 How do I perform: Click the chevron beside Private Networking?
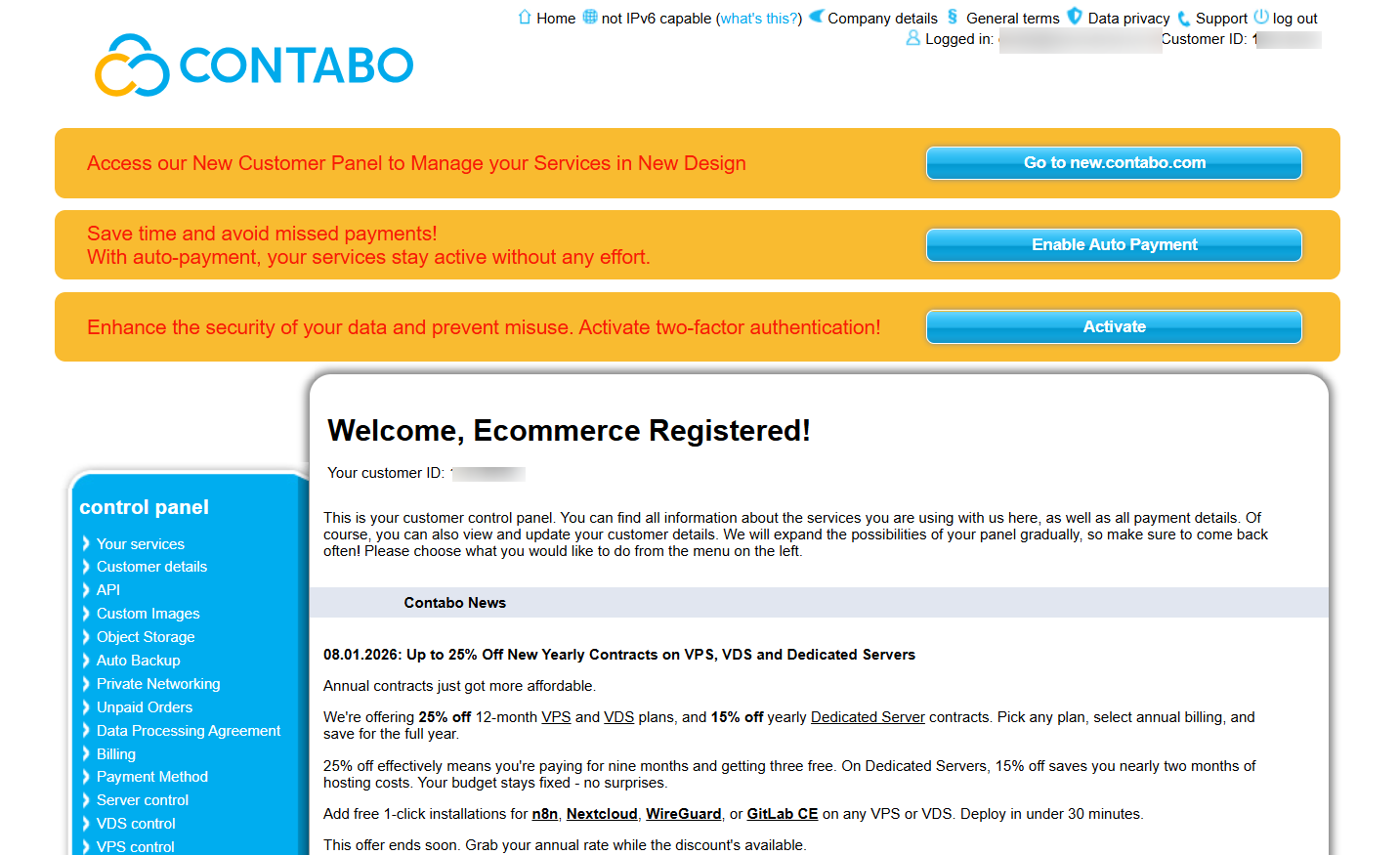[86, 684]
